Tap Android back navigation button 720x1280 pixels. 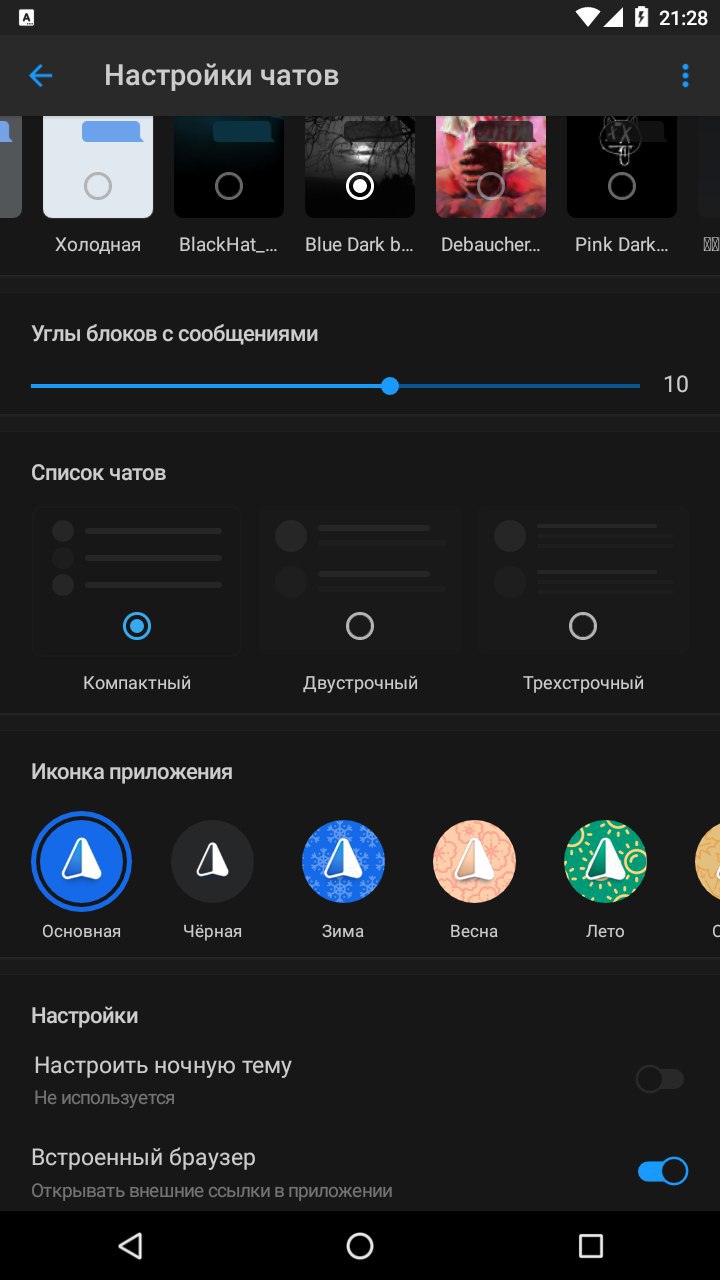[x=130, y=1245]
